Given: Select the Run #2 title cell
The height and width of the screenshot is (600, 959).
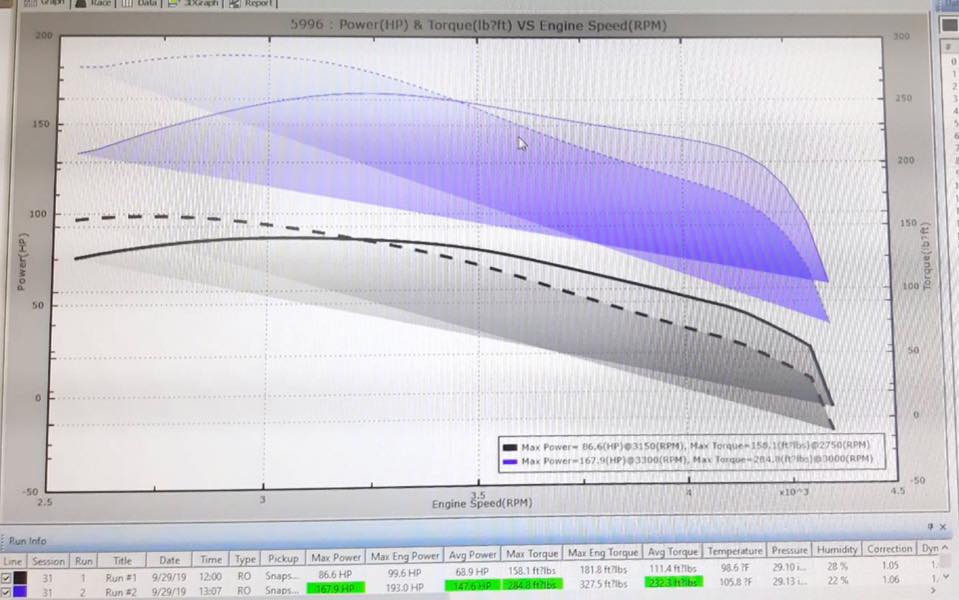Looking at the screenshot, I should coord(122,592).
